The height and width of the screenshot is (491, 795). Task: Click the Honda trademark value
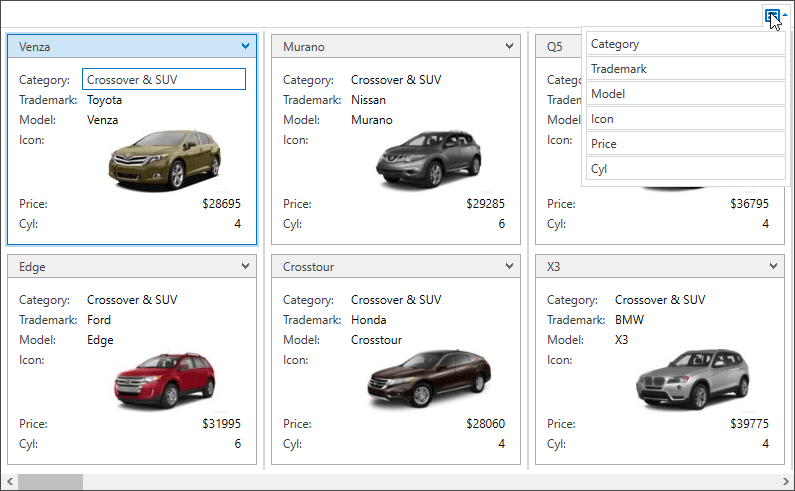click(369, 320)
